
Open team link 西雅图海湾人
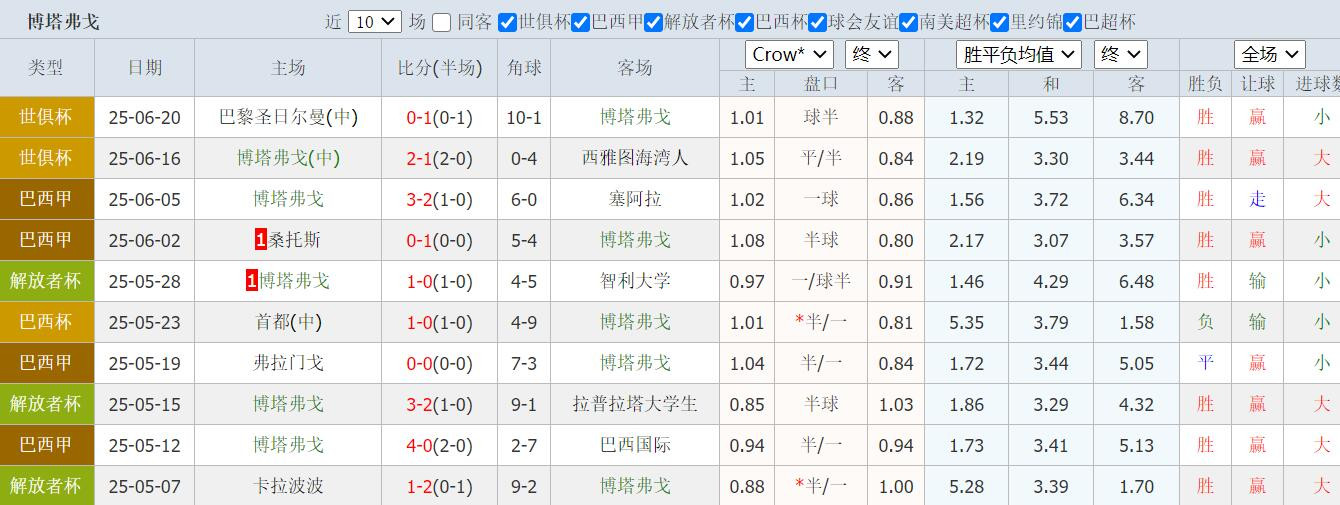click(x=635, y=158)
